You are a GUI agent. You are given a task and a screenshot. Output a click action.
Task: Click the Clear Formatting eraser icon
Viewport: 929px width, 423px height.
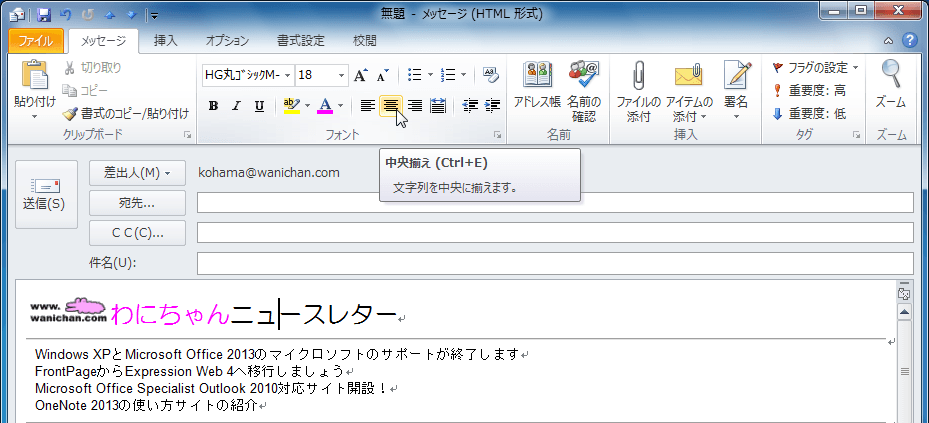(491, 75)
